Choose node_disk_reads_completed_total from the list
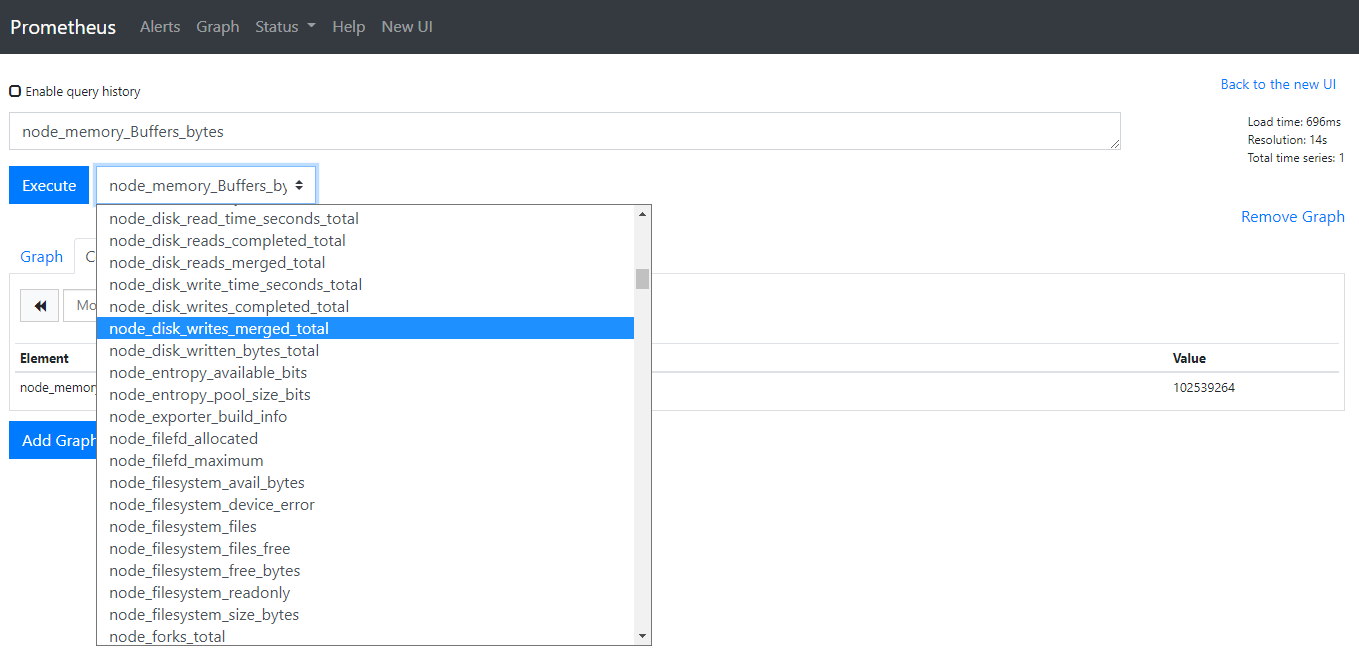Image resolution: width=1359 pixels, height=651 pixels. point(365,240)
